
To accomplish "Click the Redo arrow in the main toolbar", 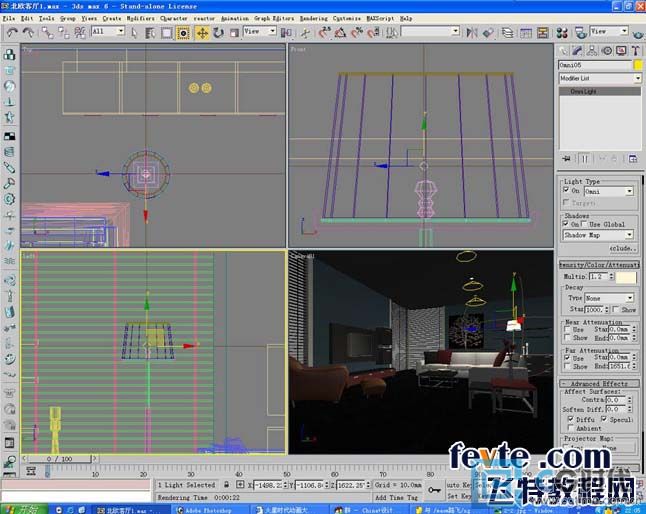I will point(28,33).
